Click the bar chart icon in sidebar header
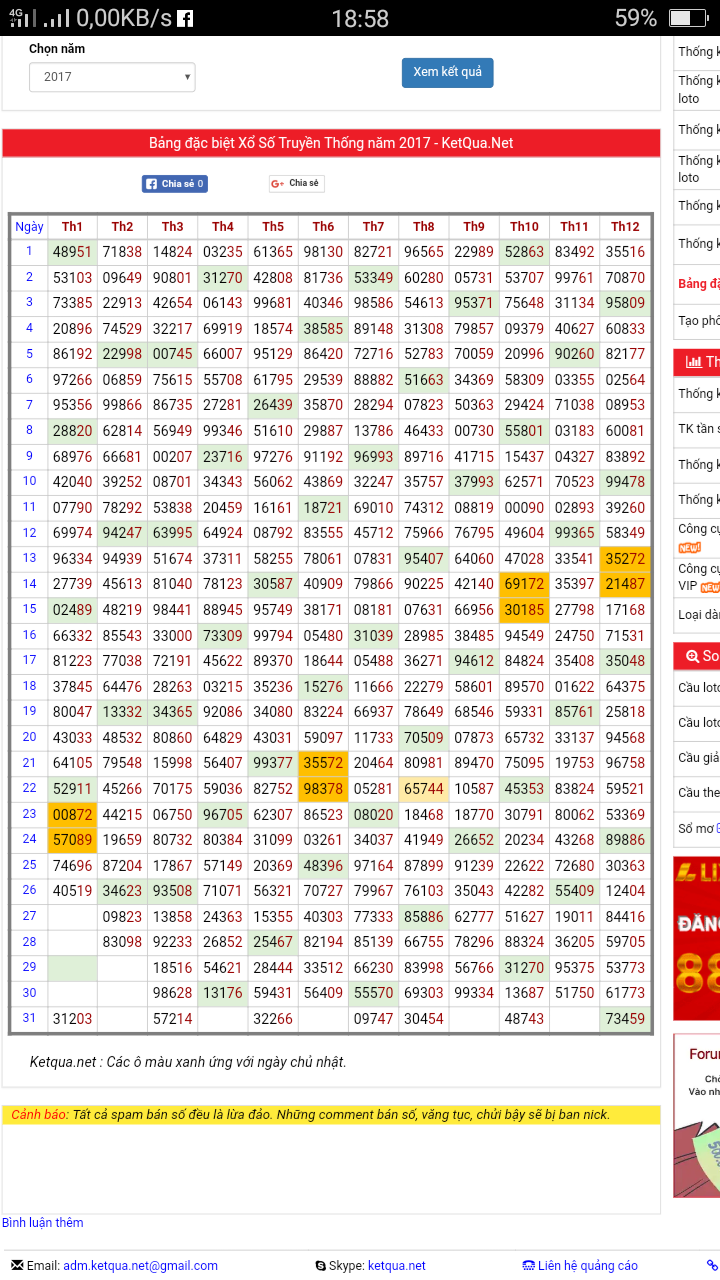 693,362
